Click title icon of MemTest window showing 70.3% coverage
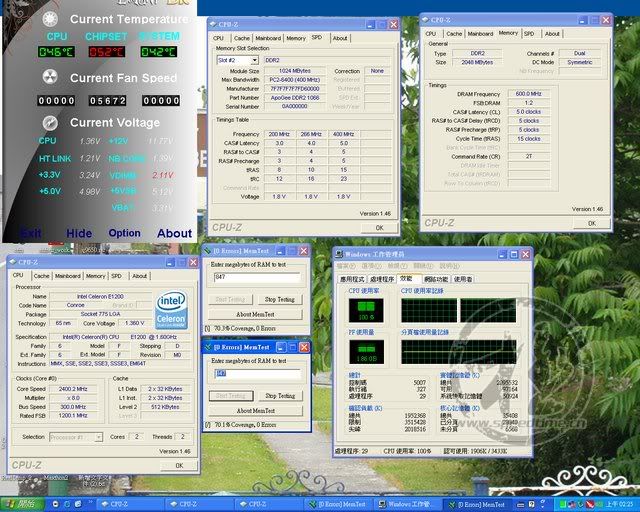640x512 pixels. click(x=208, y=251)
